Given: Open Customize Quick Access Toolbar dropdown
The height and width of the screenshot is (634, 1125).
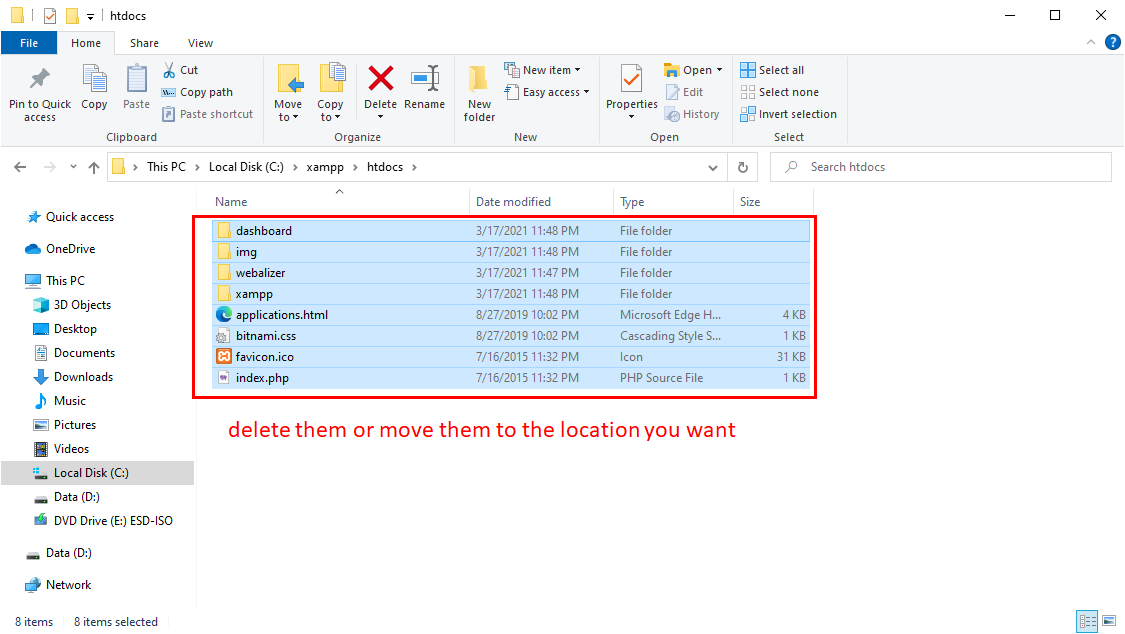Looking at the screenshot, I should [90, 16].
